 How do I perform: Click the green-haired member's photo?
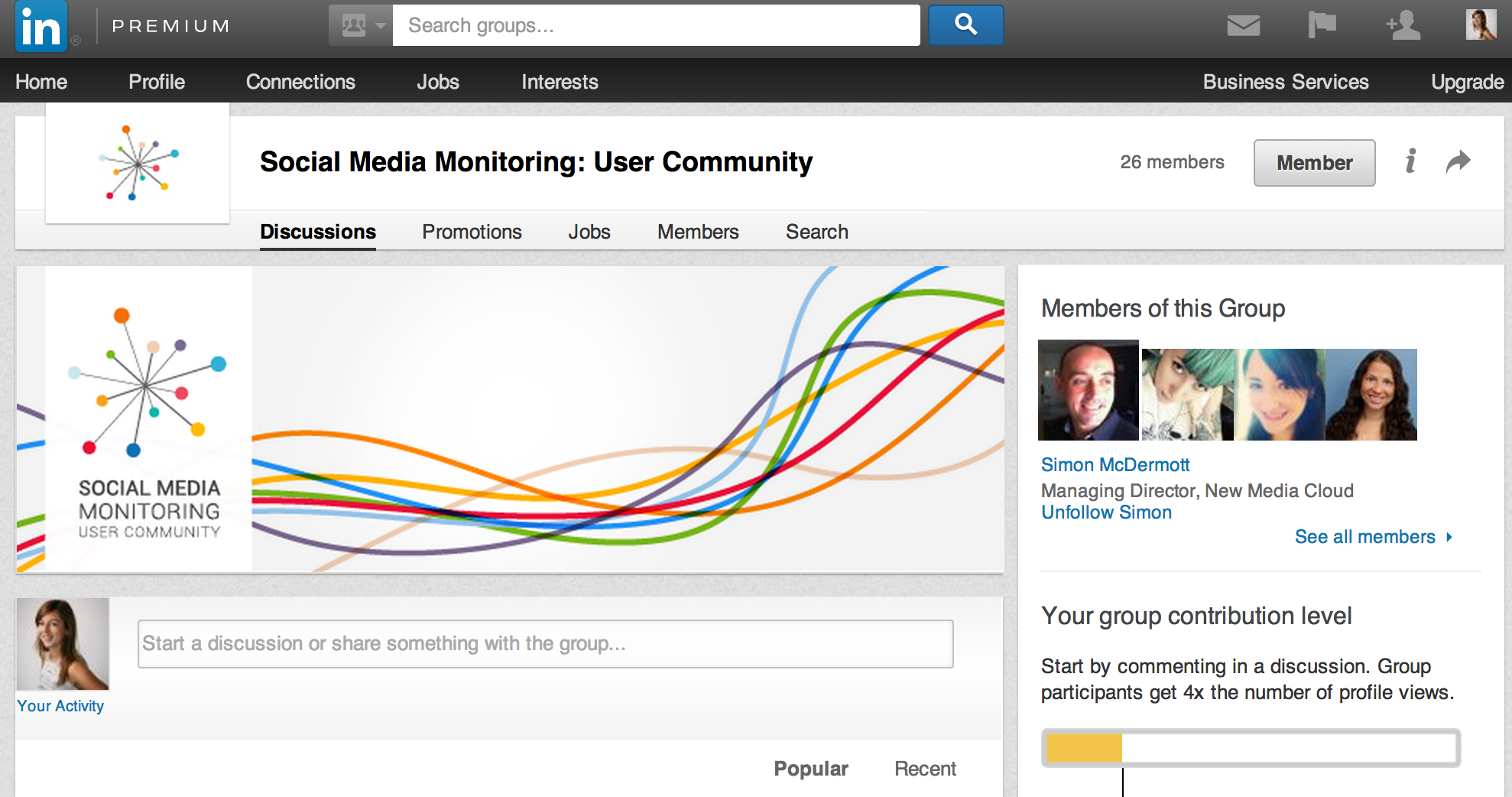click(x=1187, y=395)
